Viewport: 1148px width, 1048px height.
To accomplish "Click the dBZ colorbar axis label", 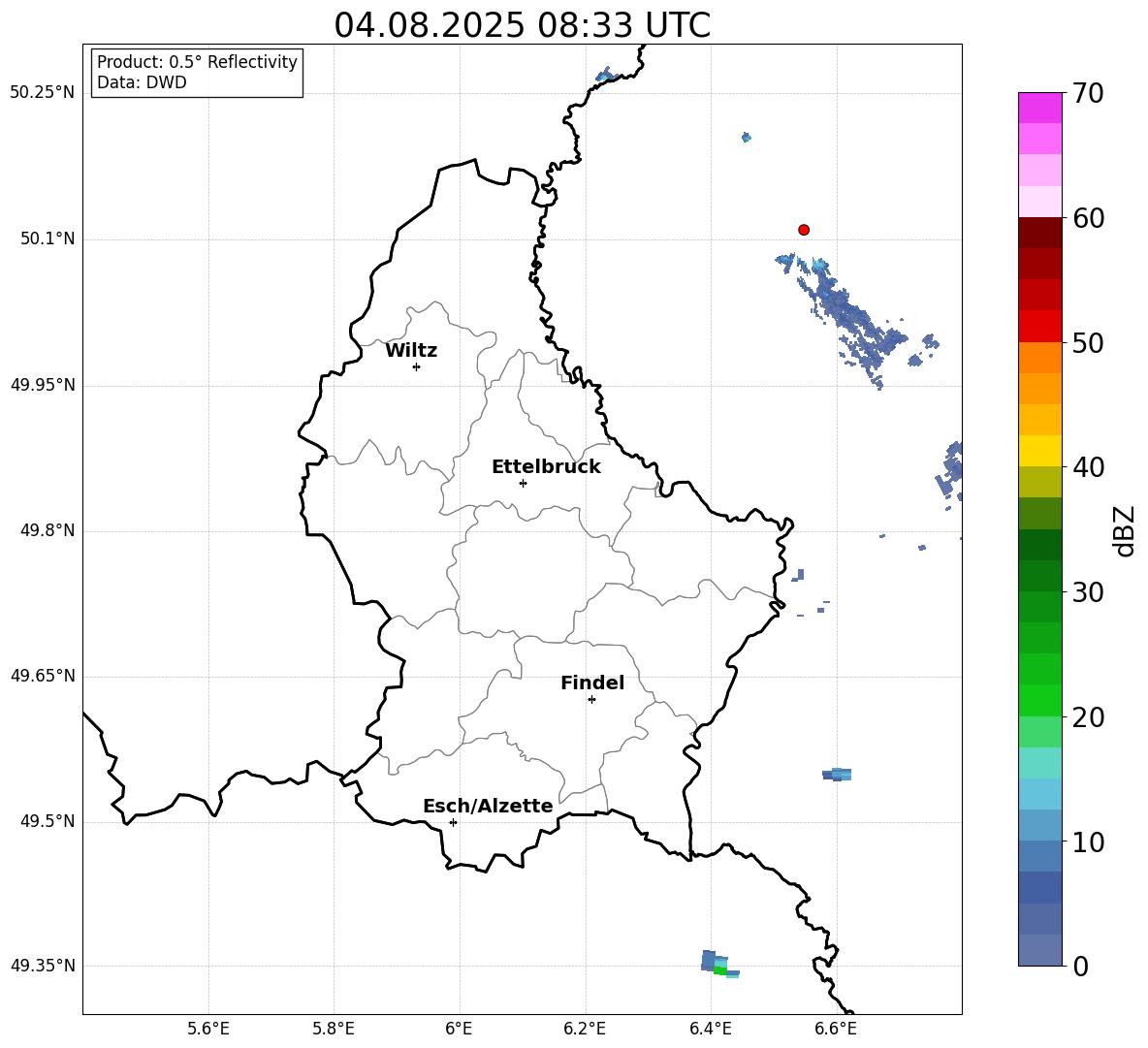I will coord(1125,531).
